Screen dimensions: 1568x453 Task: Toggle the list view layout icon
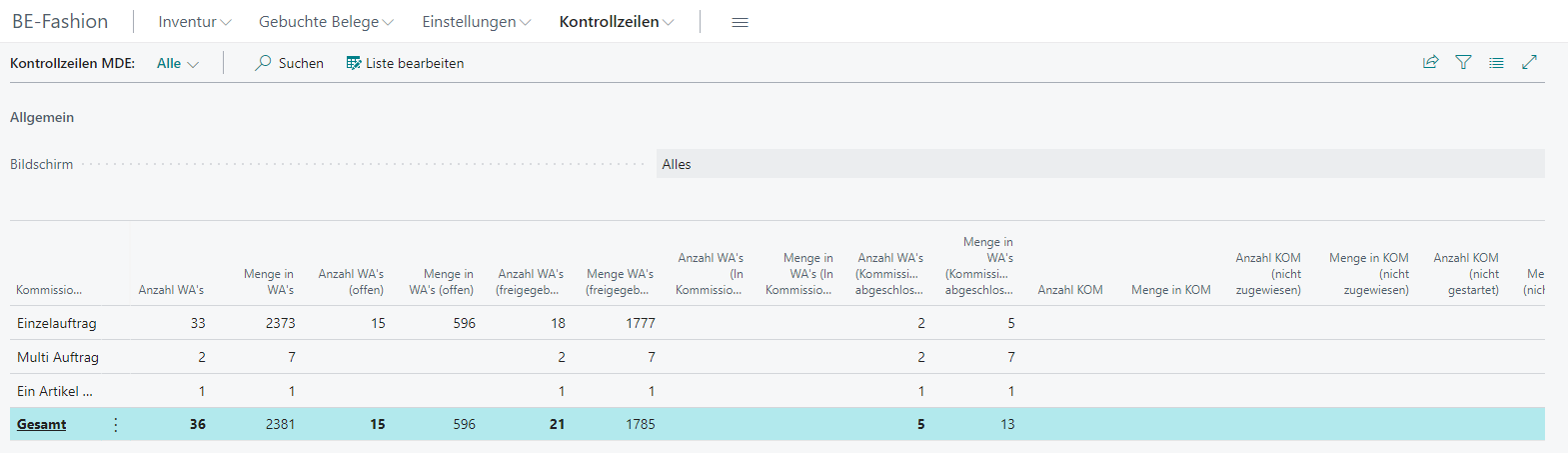coord(1496,62)
